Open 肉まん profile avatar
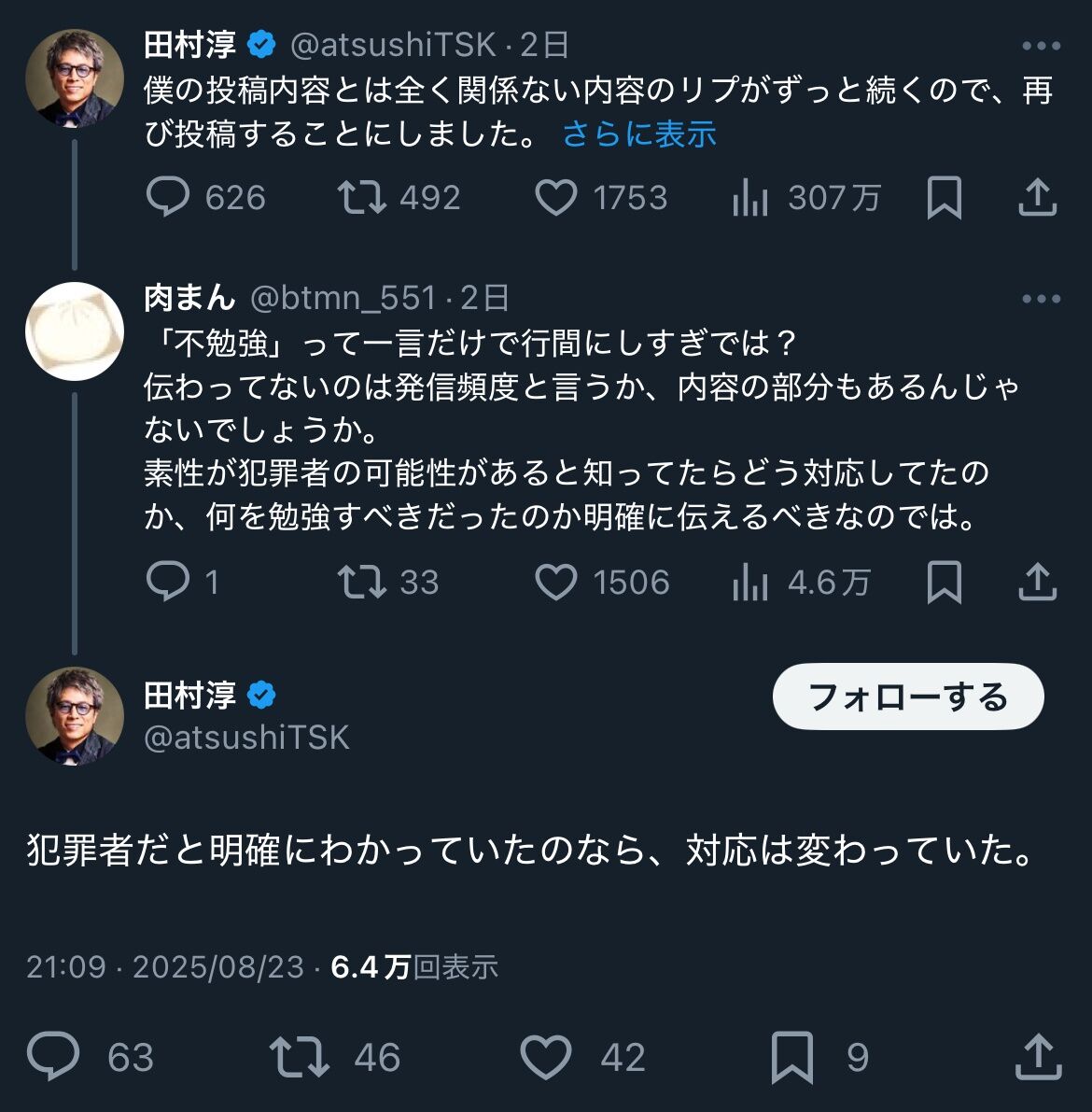 [x=75, y=331]
